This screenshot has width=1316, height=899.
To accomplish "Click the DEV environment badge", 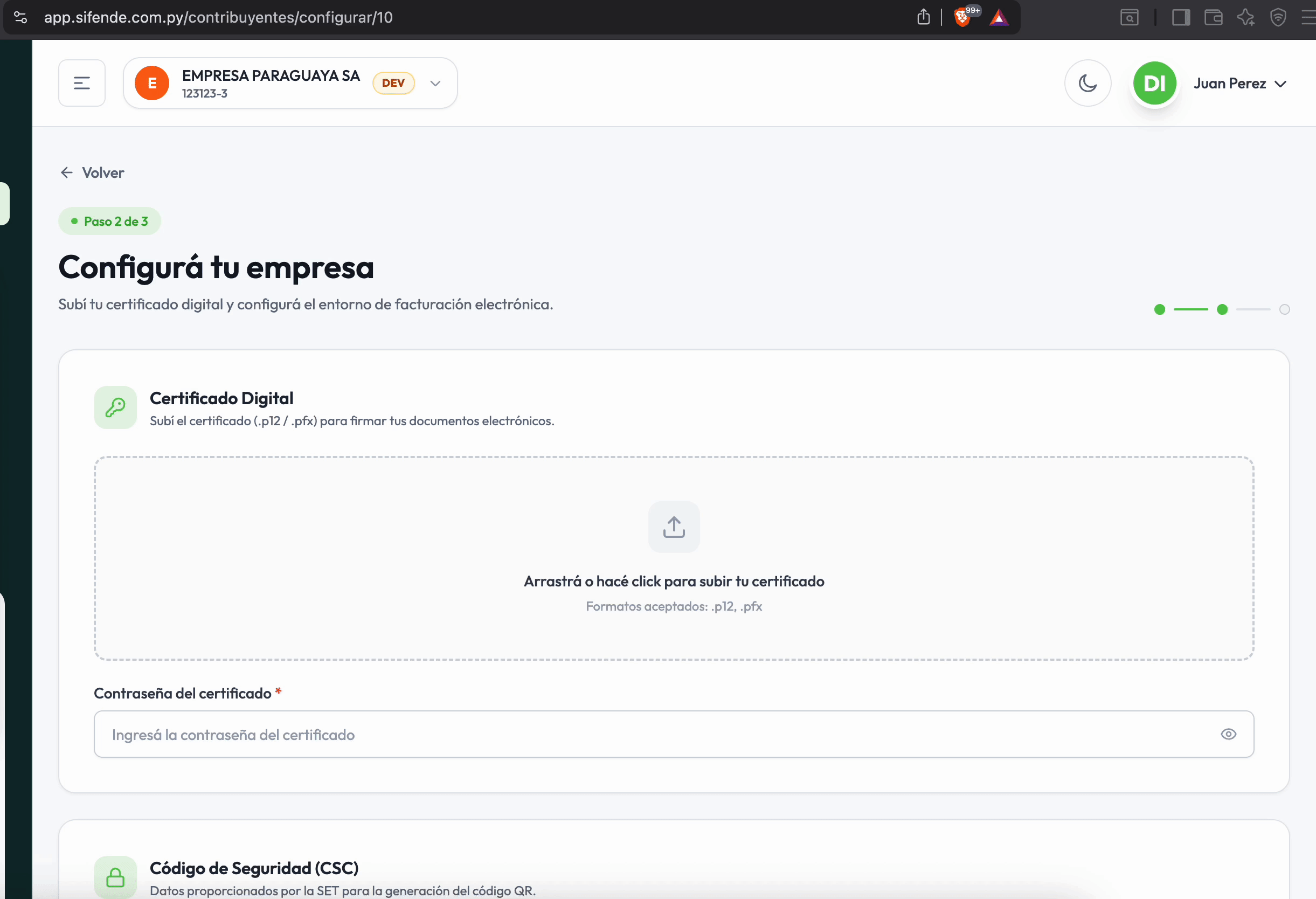I will tap(393, 84).
